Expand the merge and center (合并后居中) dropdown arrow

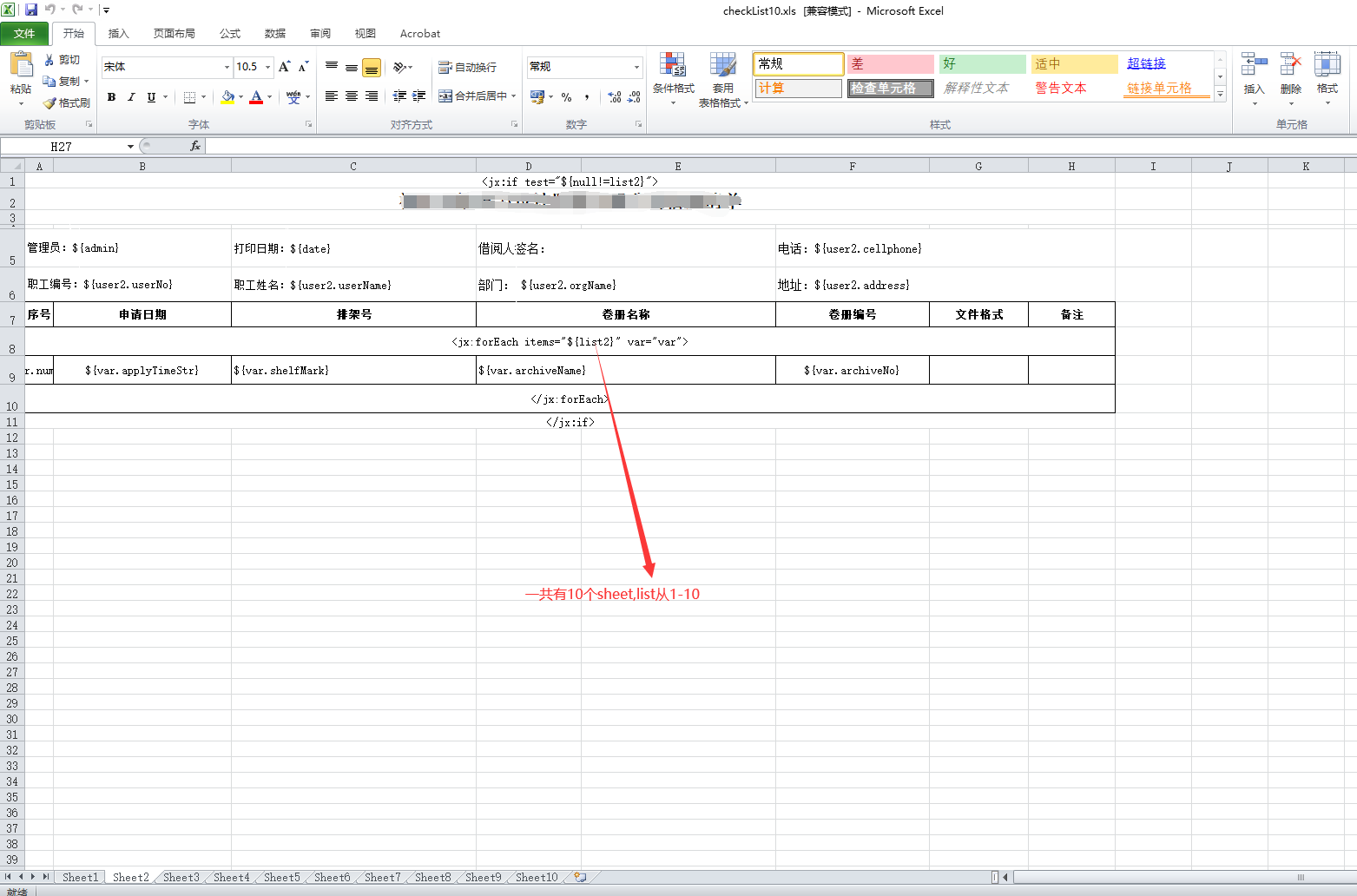[514, 96]
